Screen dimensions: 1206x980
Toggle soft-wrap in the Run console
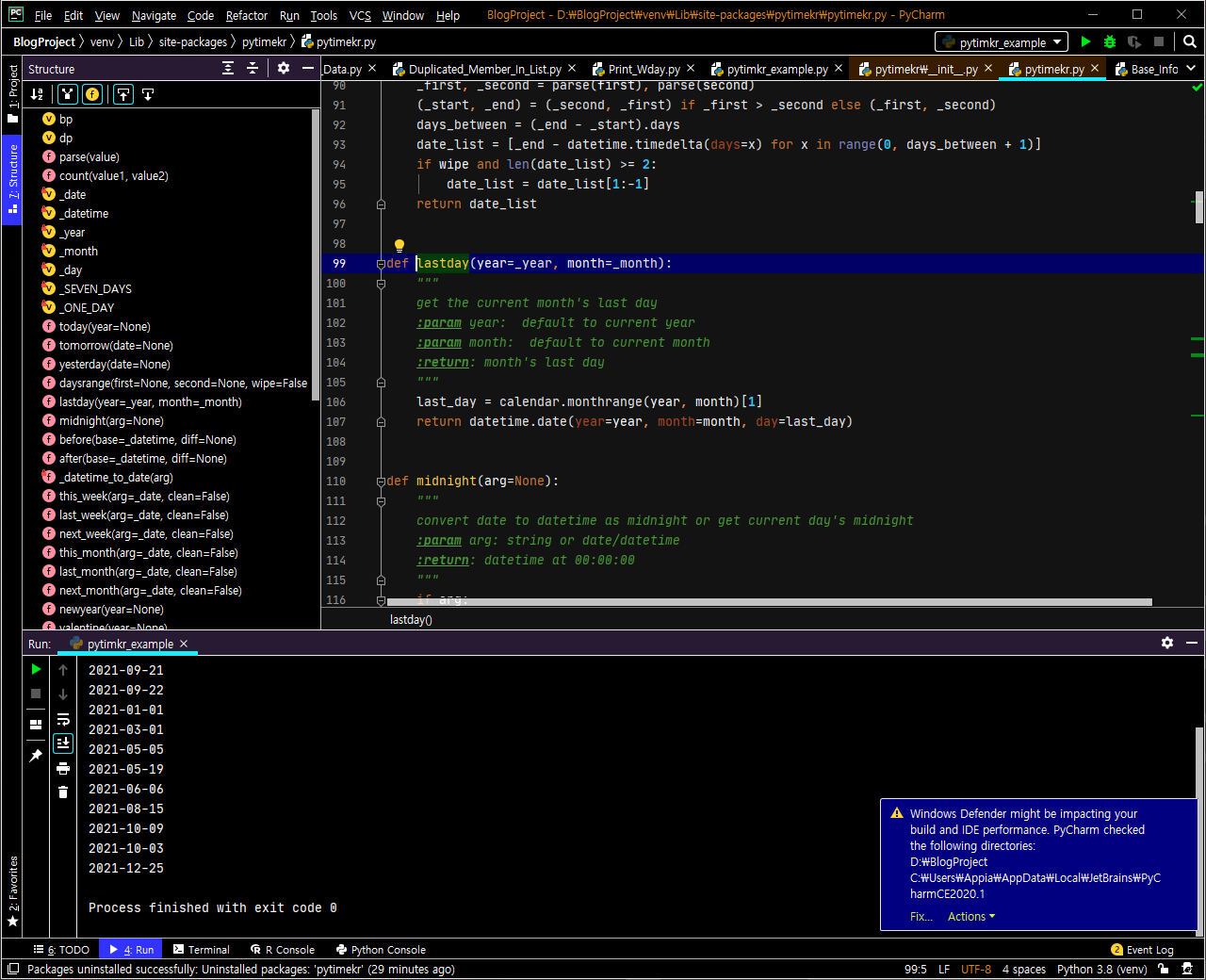coord(63,719)
